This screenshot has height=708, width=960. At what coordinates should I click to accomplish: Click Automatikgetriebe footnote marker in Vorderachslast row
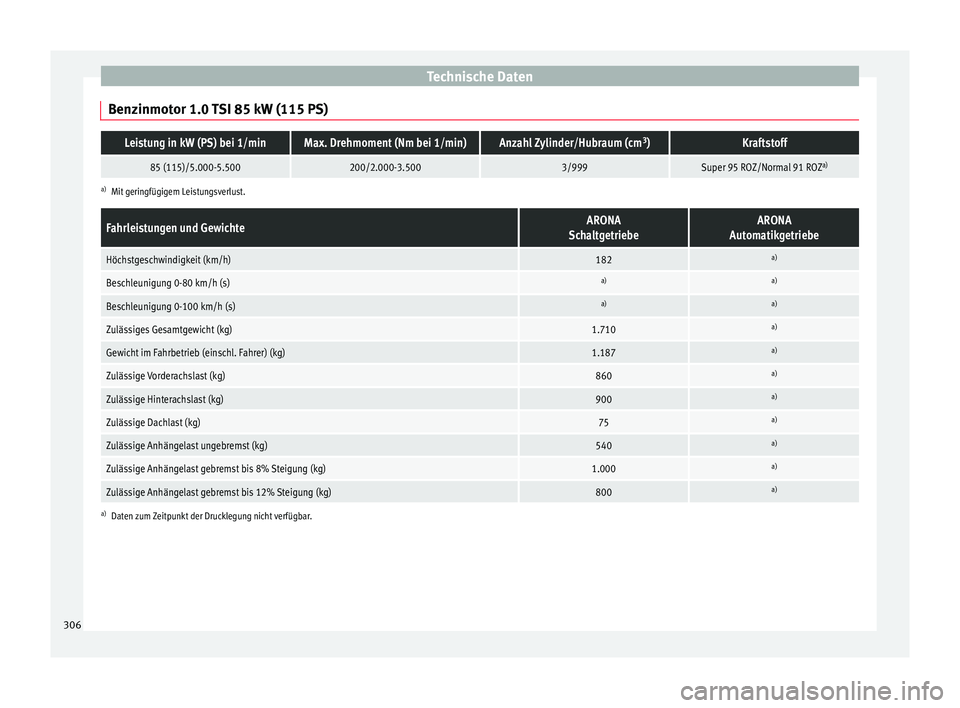[774, 374]
